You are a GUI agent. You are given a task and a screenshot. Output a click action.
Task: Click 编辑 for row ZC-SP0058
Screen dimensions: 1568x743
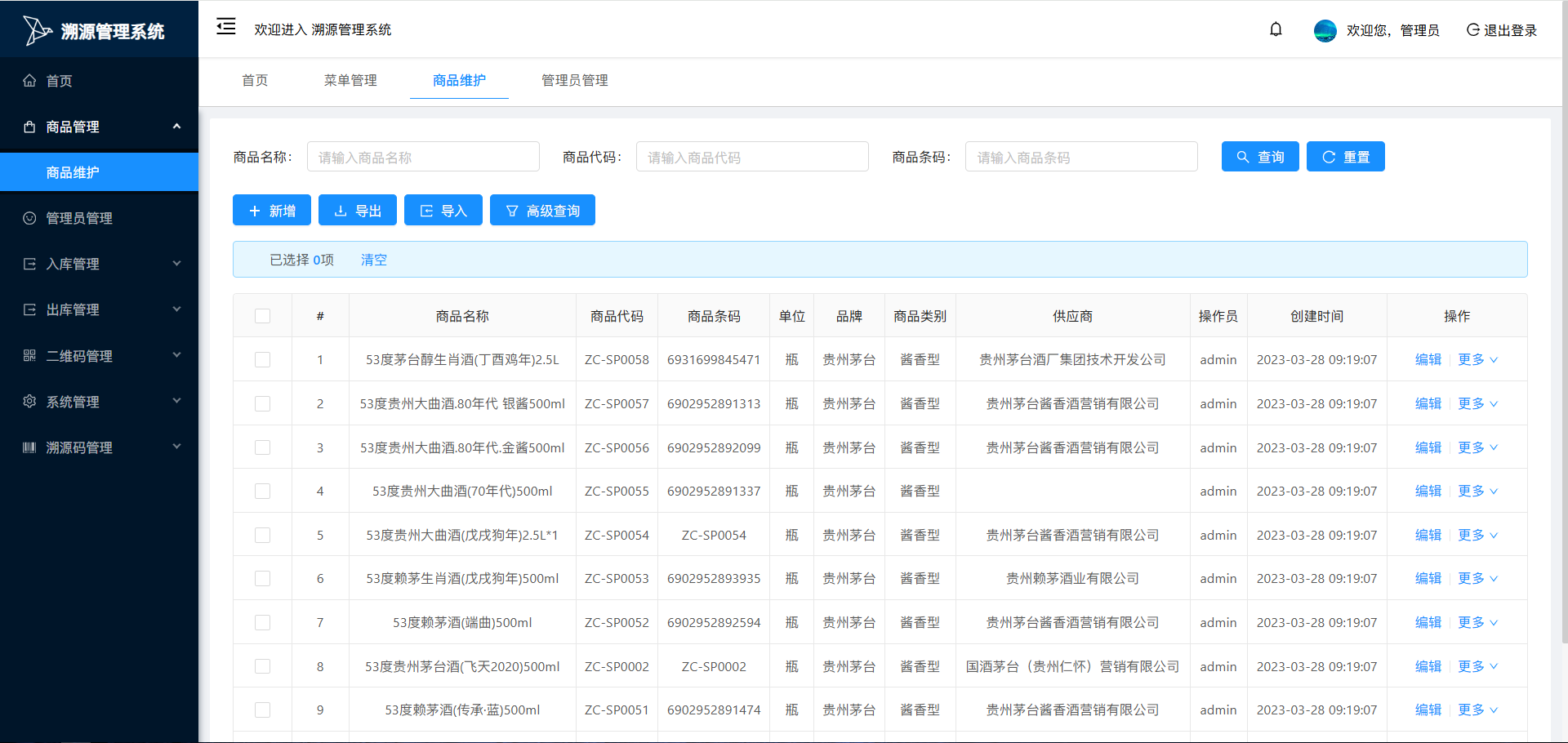pos(1428,359)
